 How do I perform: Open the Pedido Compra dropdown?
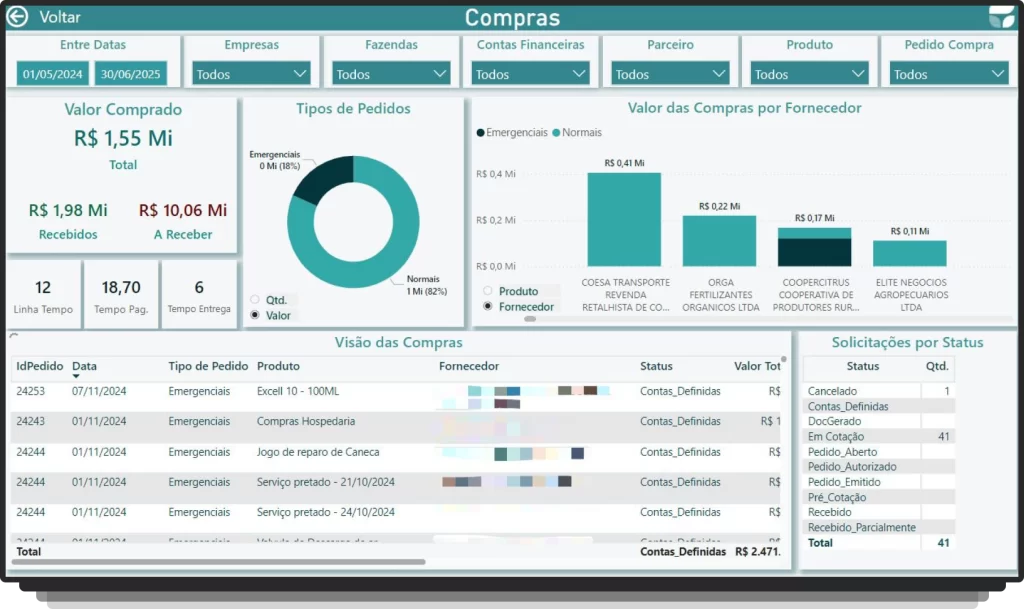click(949, 74)
